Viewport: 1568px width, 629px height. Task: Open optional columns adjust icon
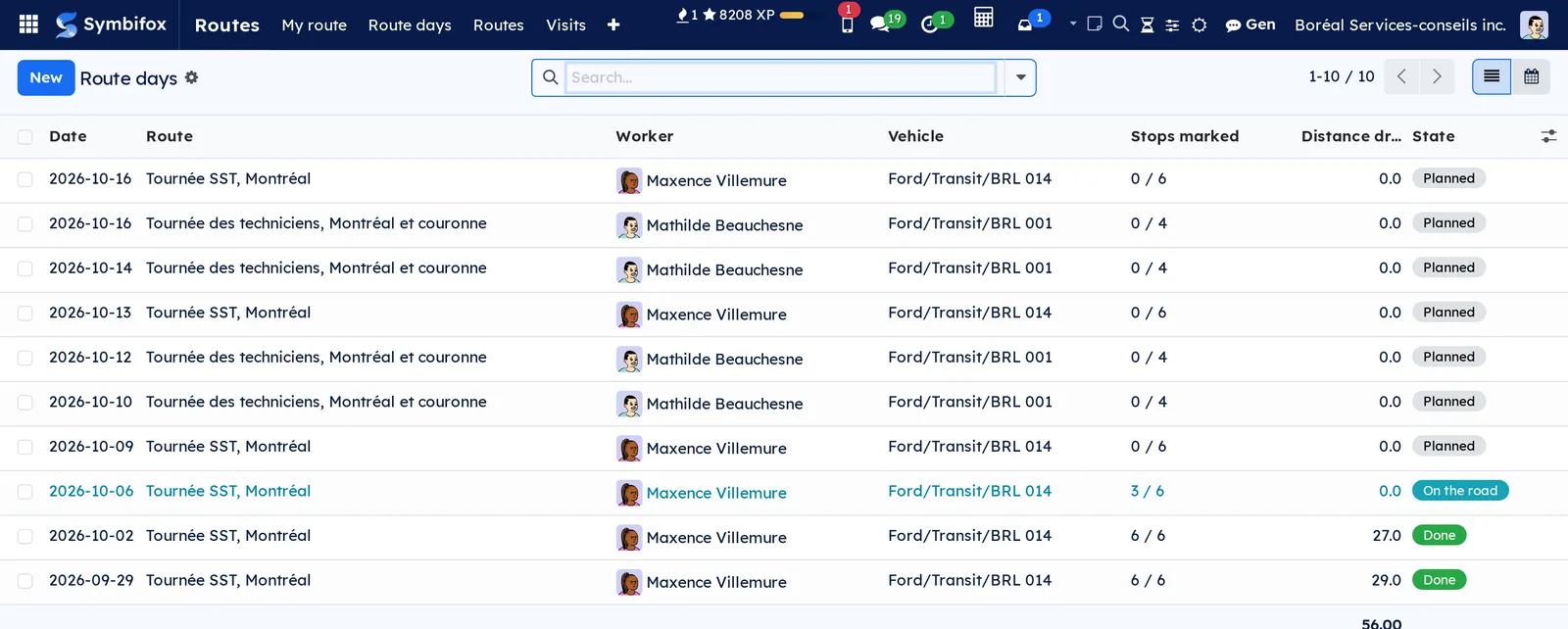pyautogui.click(x=1548, y=136)
